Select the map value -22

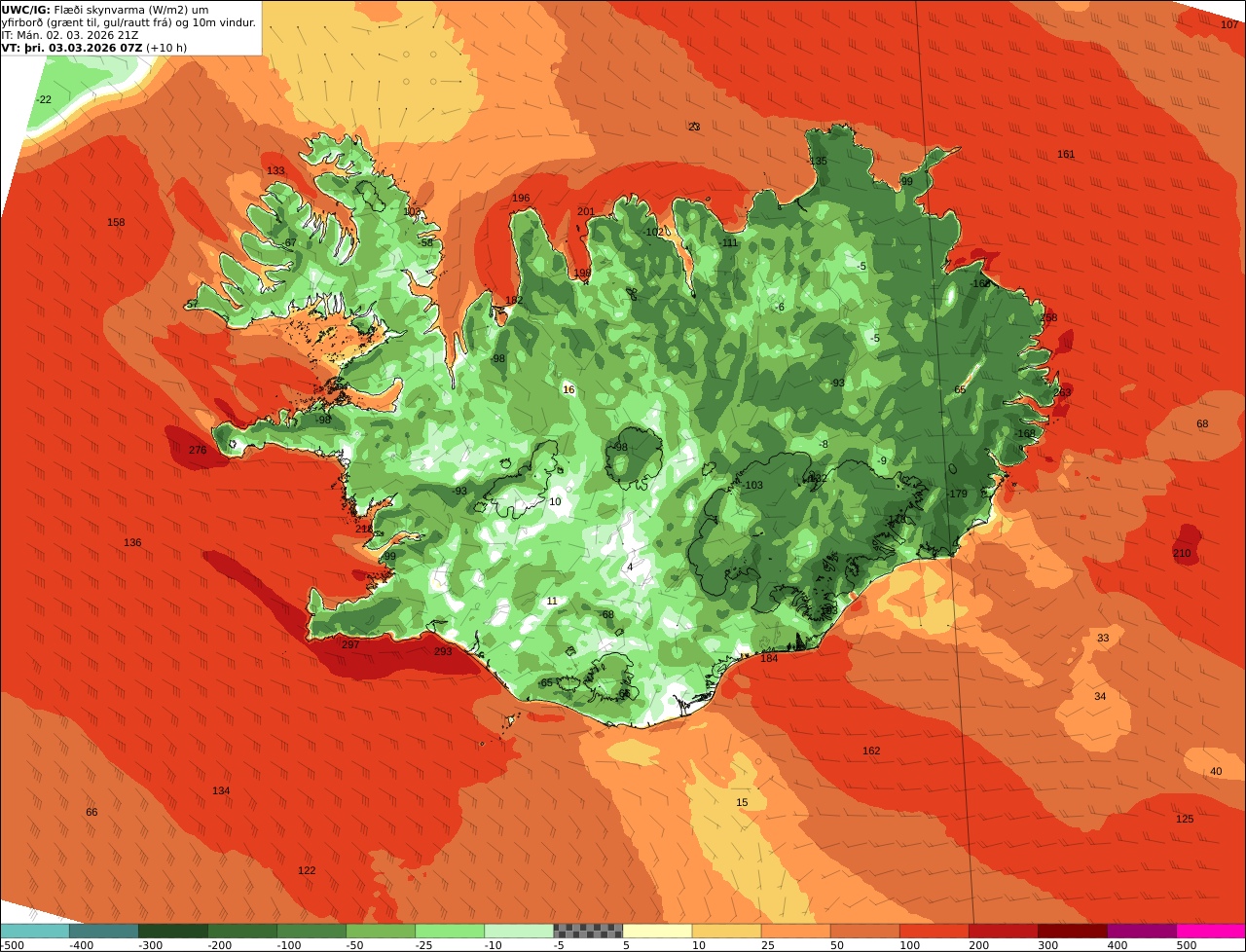pyautogui.click(x=44, y=100)
